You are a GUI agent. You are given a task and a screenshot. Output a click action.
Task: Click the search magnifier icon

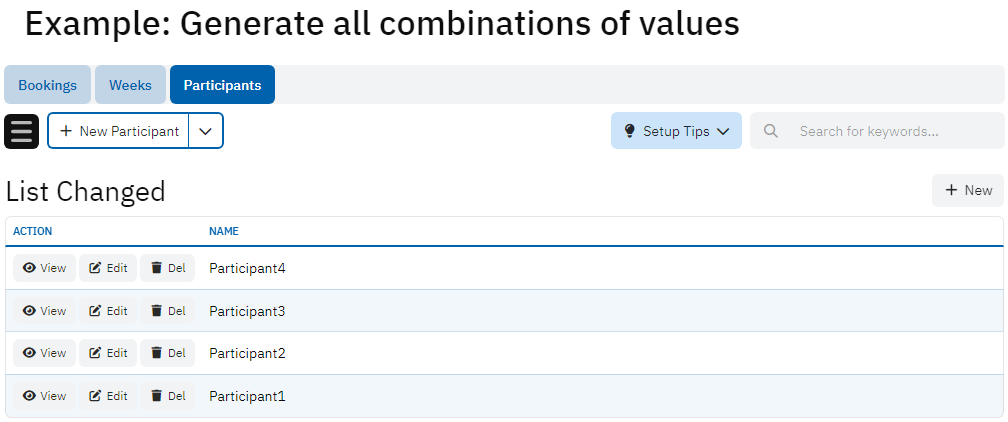tap(771, 131)
